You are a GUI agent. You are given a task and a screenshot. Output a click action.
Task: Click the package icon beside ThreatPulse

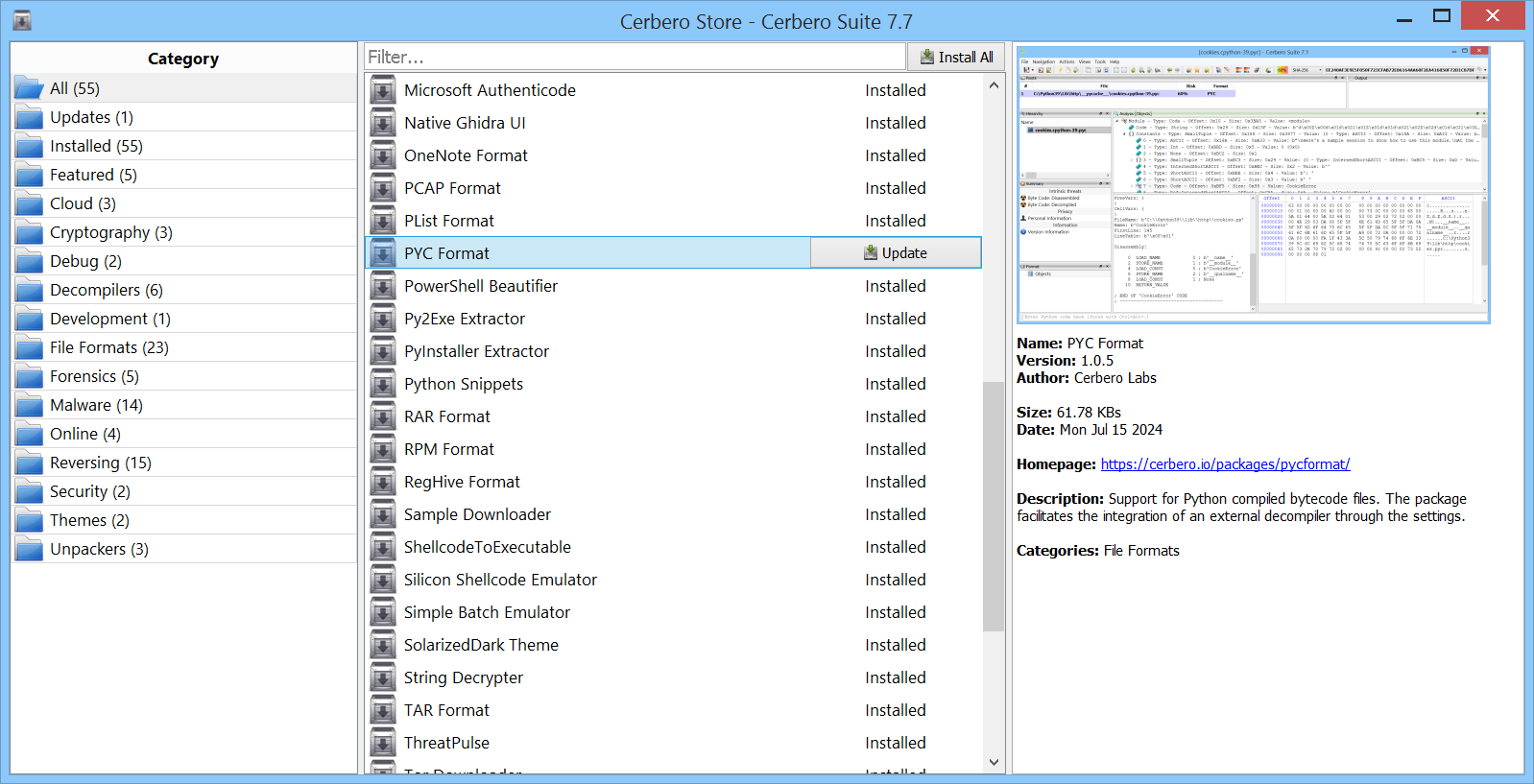coord(383,744)
